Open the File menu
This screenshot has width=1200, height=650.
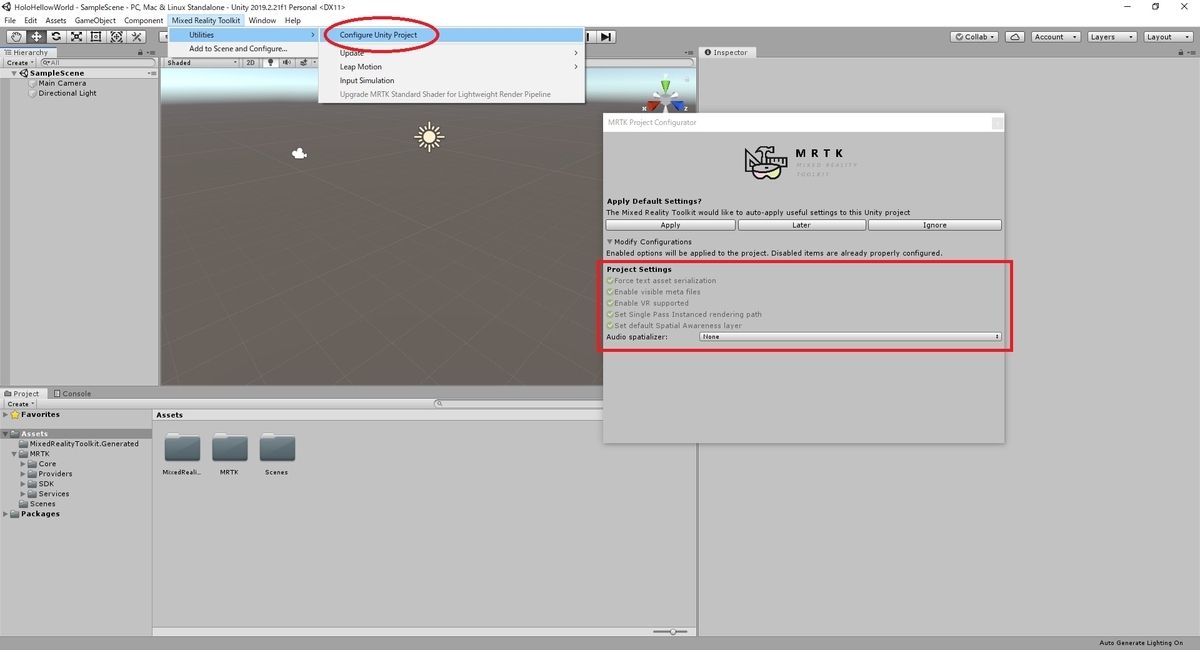[x=11, y=20]
